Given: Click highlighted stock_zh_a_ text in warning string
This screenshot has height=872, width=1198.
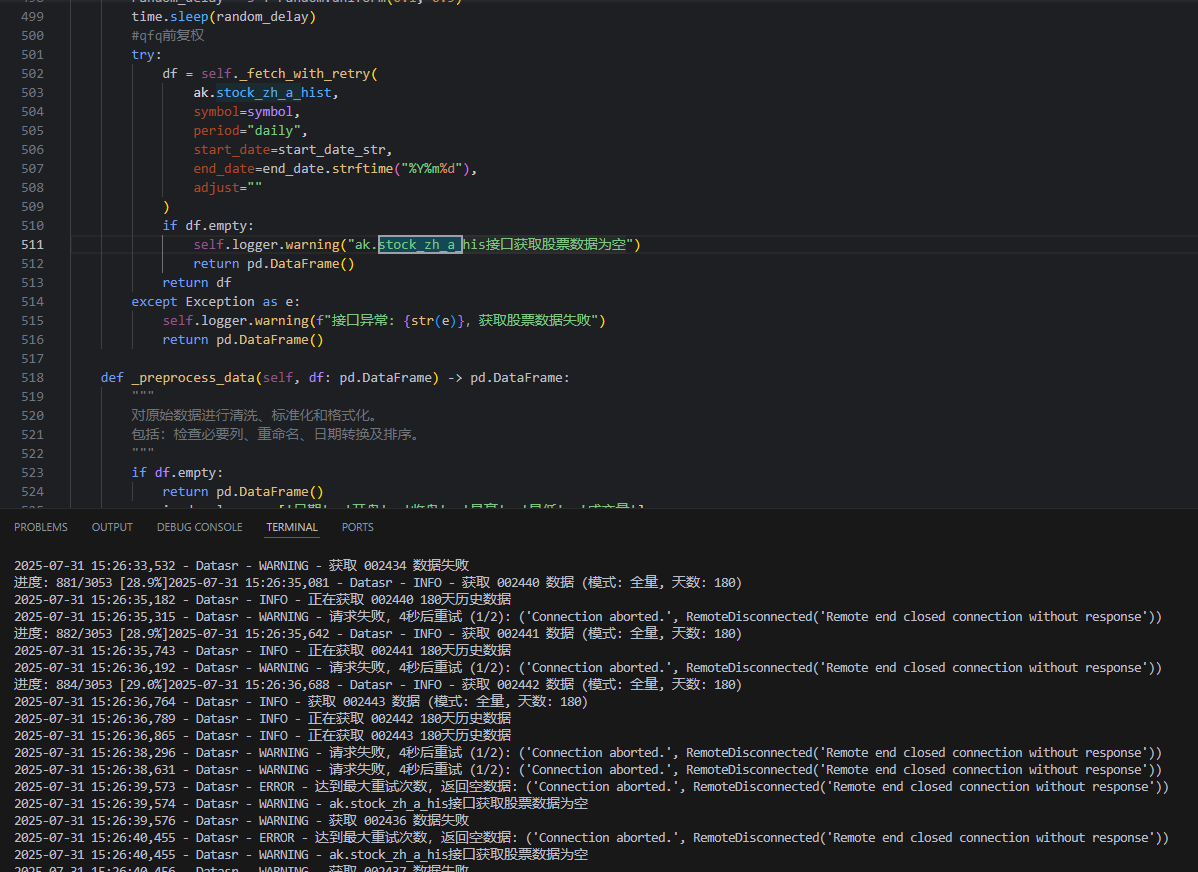Looking at the screenshot, I should (419, 245).
